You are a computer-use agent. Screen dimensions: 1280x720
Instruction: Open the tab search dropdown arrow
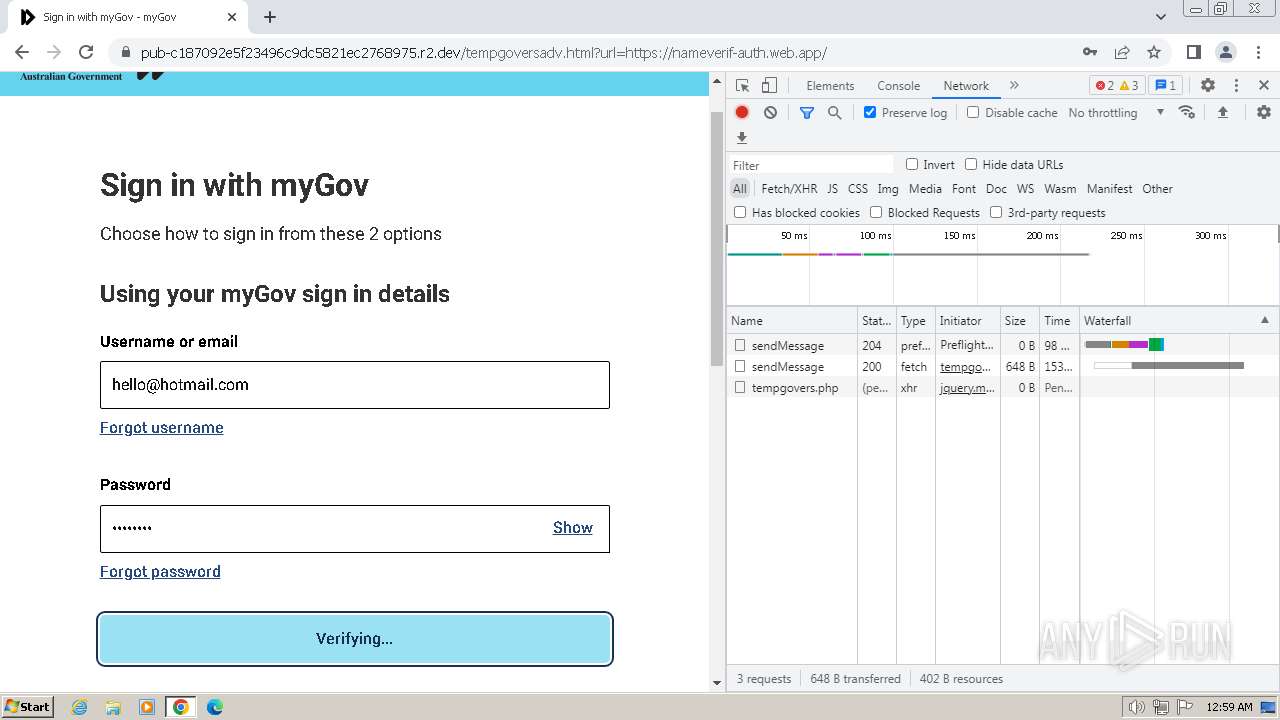pyautogui.click(x=1161, y=17)
